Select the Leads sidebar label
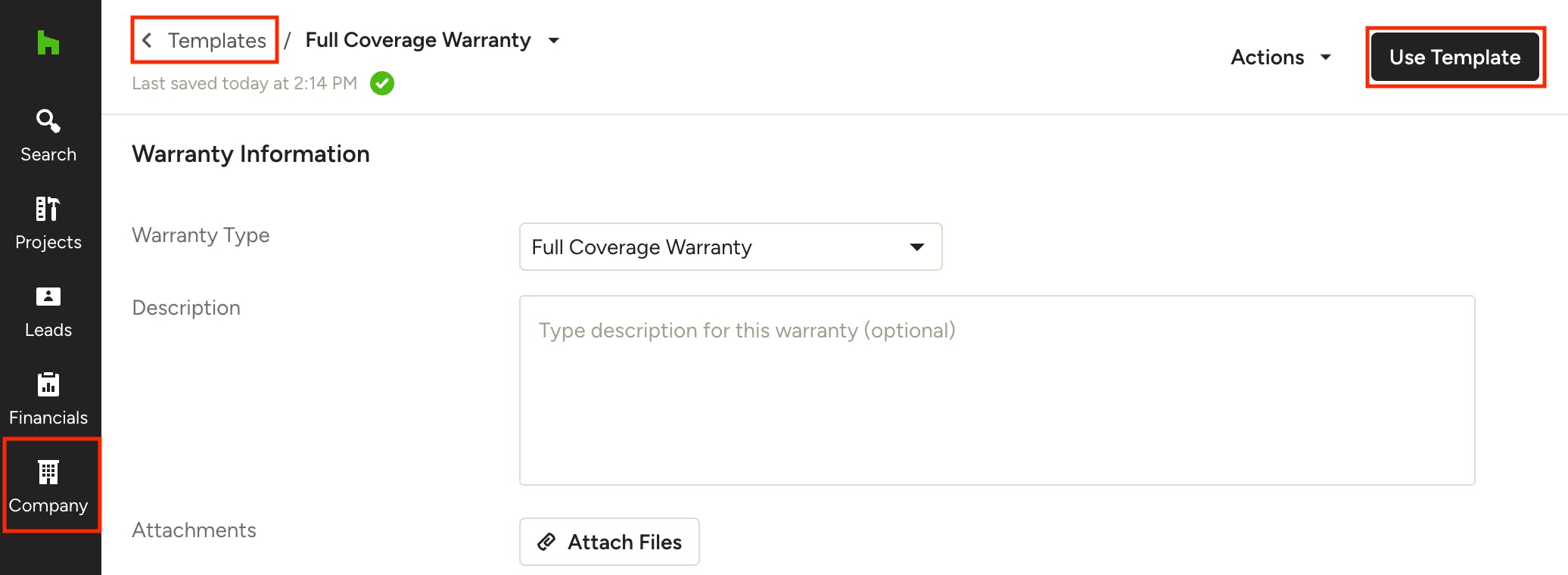This screenshot has height=575, width=1568. (48, 330)
